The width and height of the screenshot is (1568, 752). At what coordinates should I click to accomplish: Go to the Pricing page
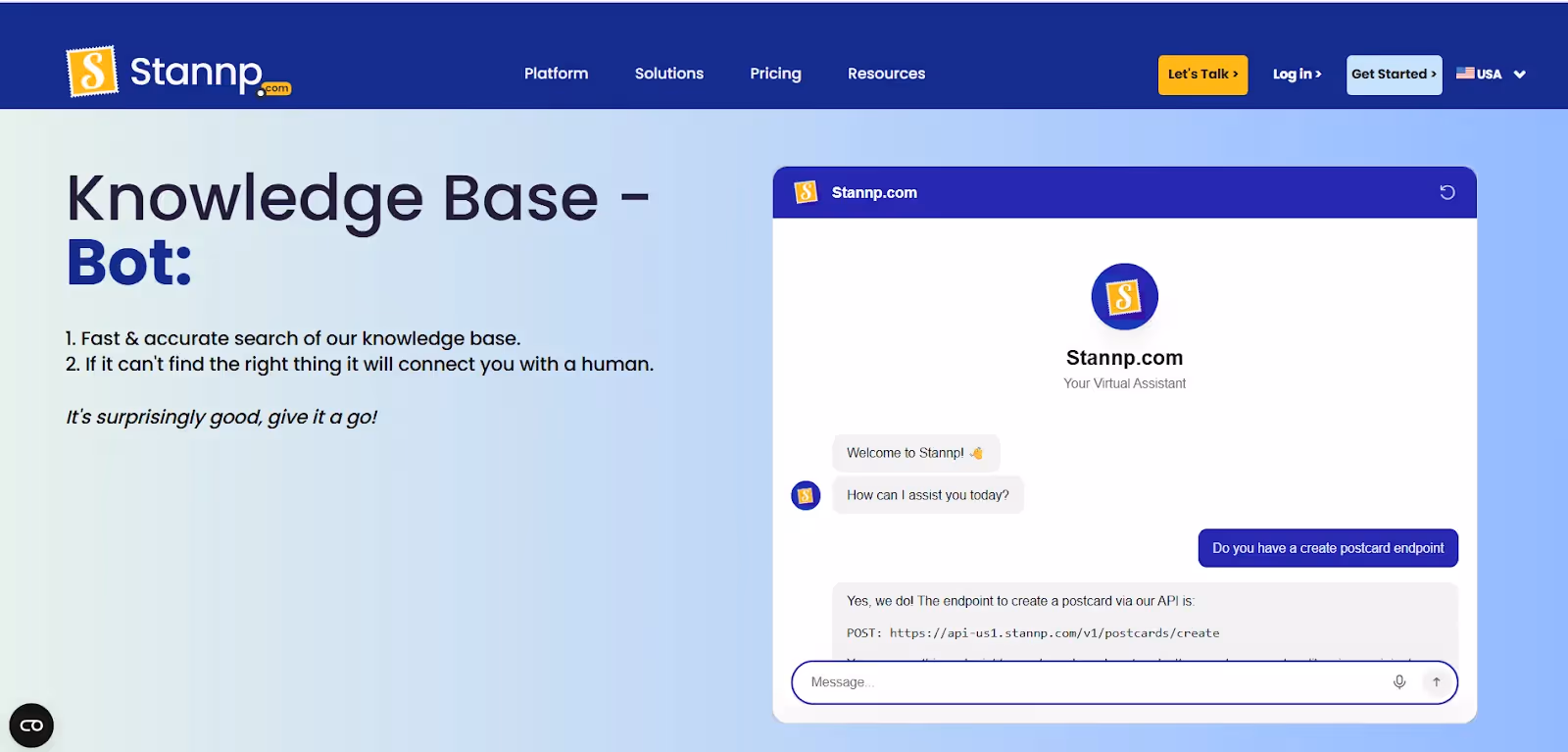[x=775, y=74]
